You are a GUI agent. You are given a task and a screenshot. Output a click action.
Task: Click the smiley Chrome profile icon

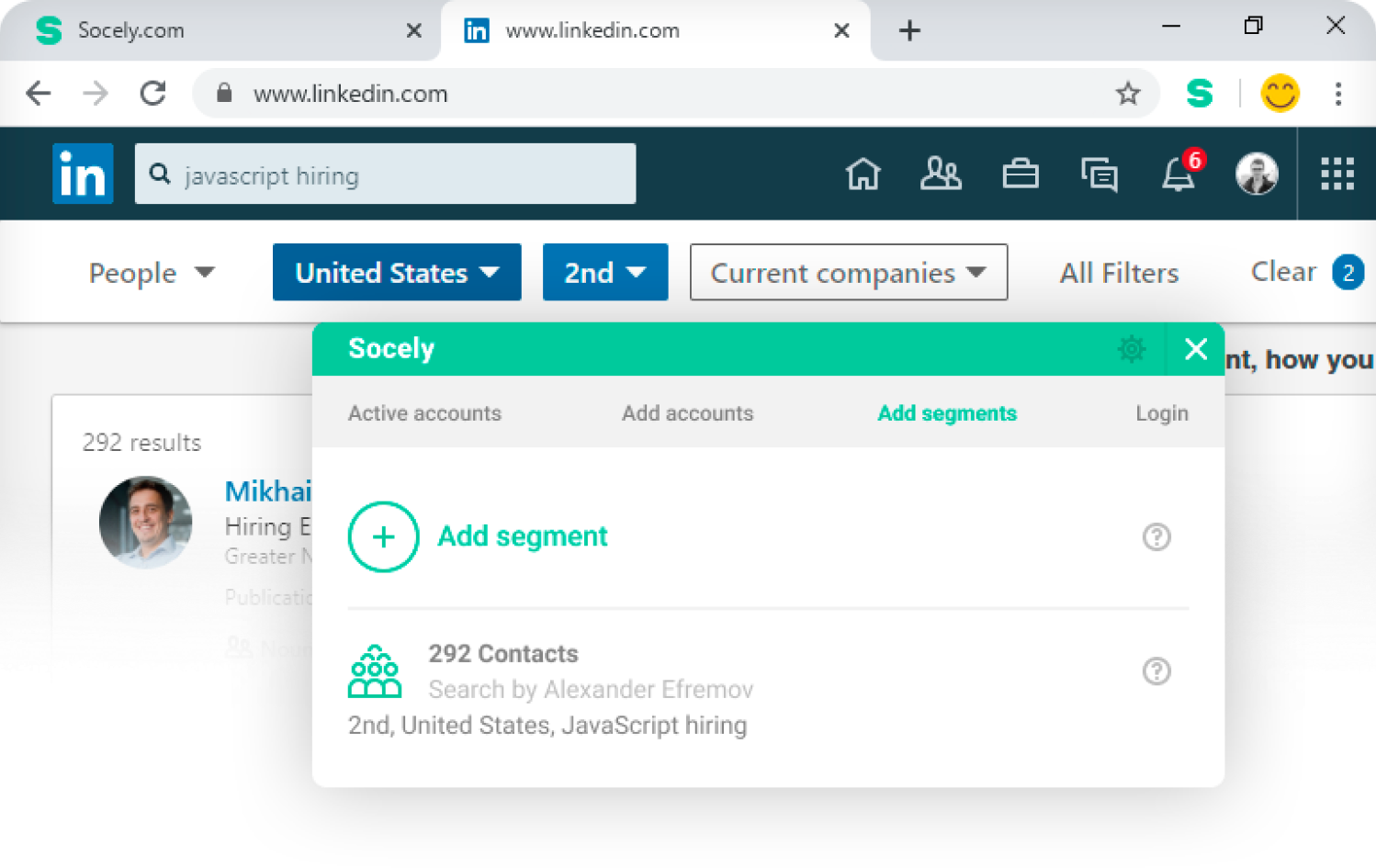(x=1280, y=93)
